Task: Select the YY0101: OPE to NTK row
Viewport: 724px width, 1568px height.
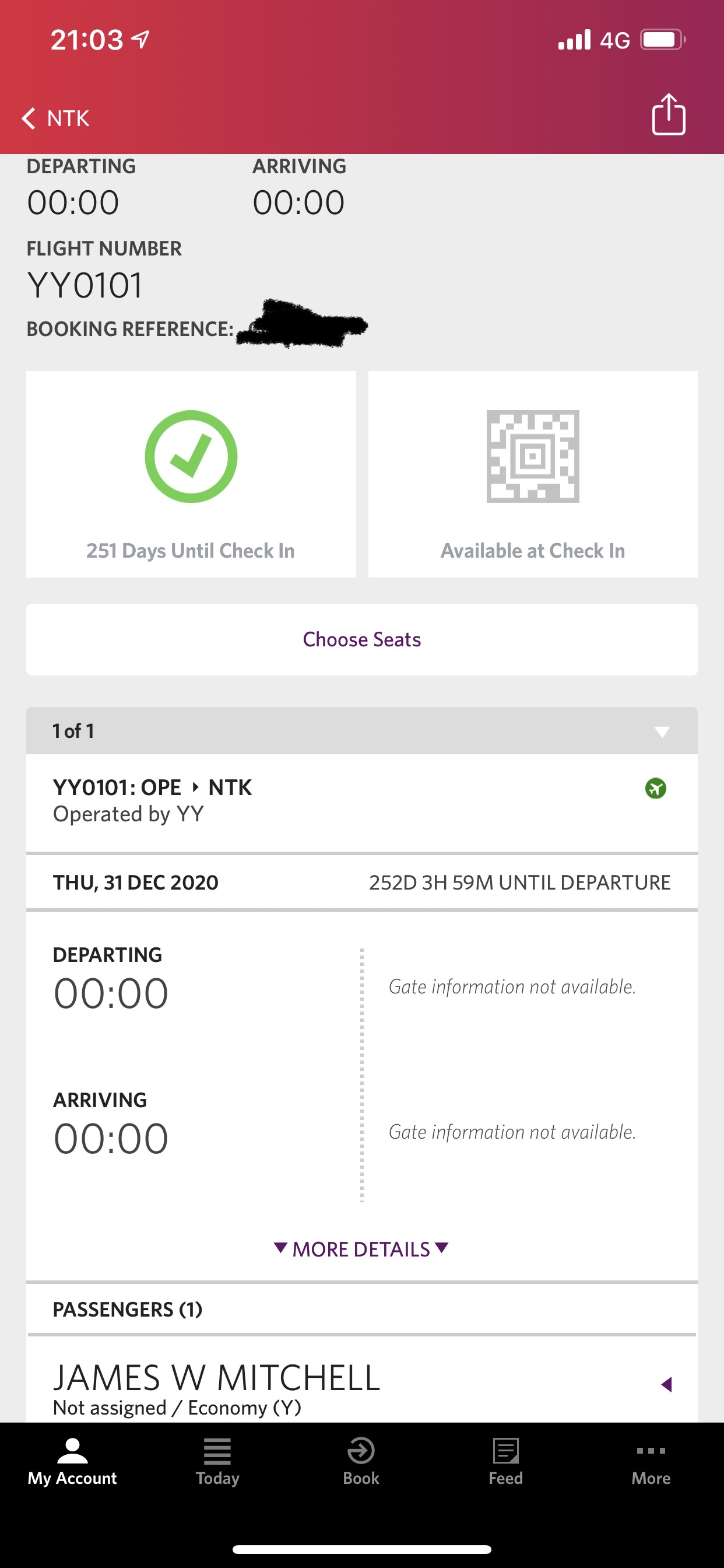Action: (362, 801)
